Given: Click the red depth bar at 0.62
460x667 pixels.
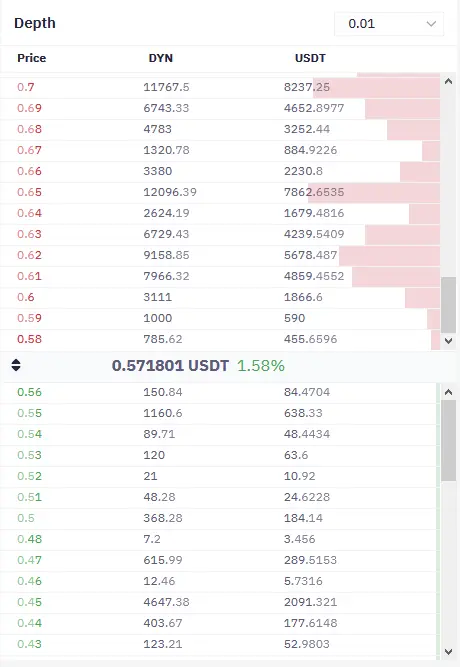Looking at the screenshot, I should click(389, 255).
